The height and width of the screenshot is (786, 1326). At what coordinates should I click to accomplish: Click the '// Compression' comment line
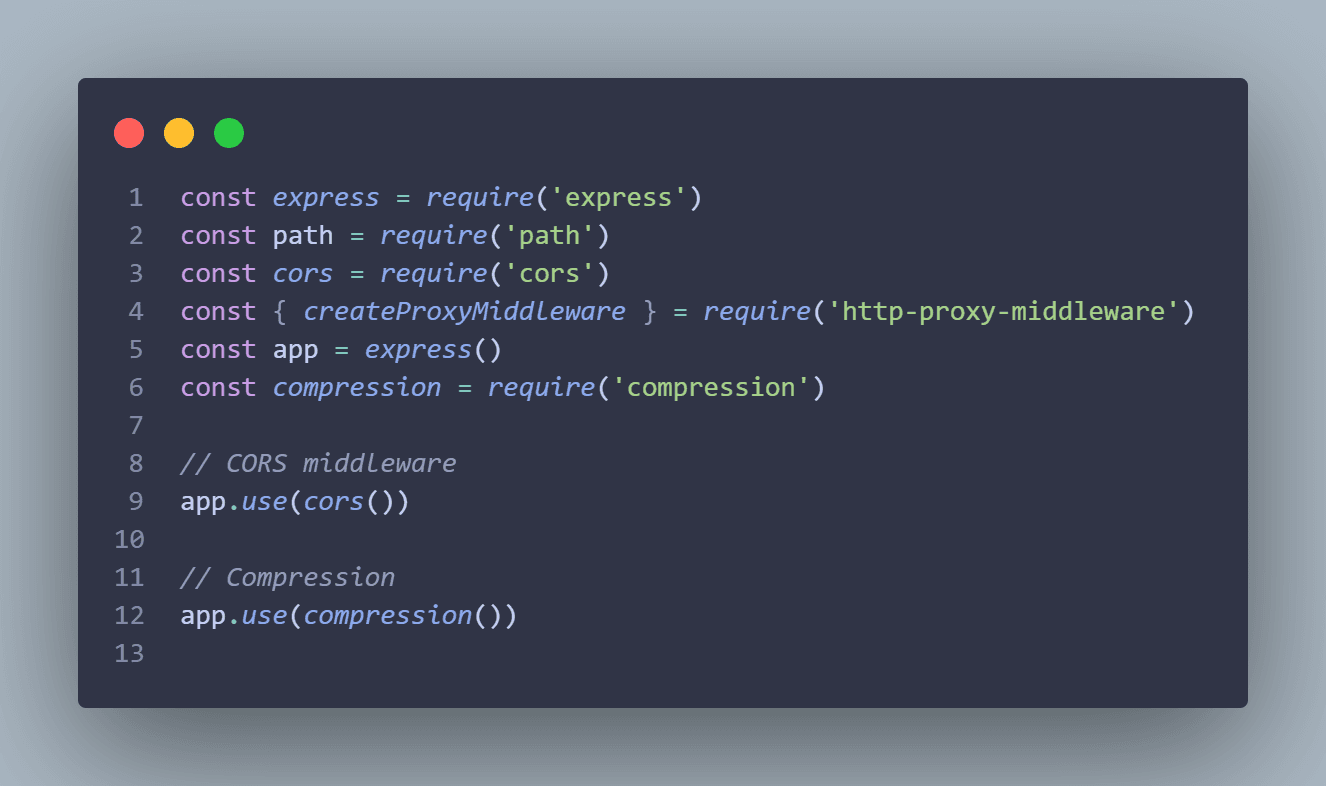tap(287, 578)
